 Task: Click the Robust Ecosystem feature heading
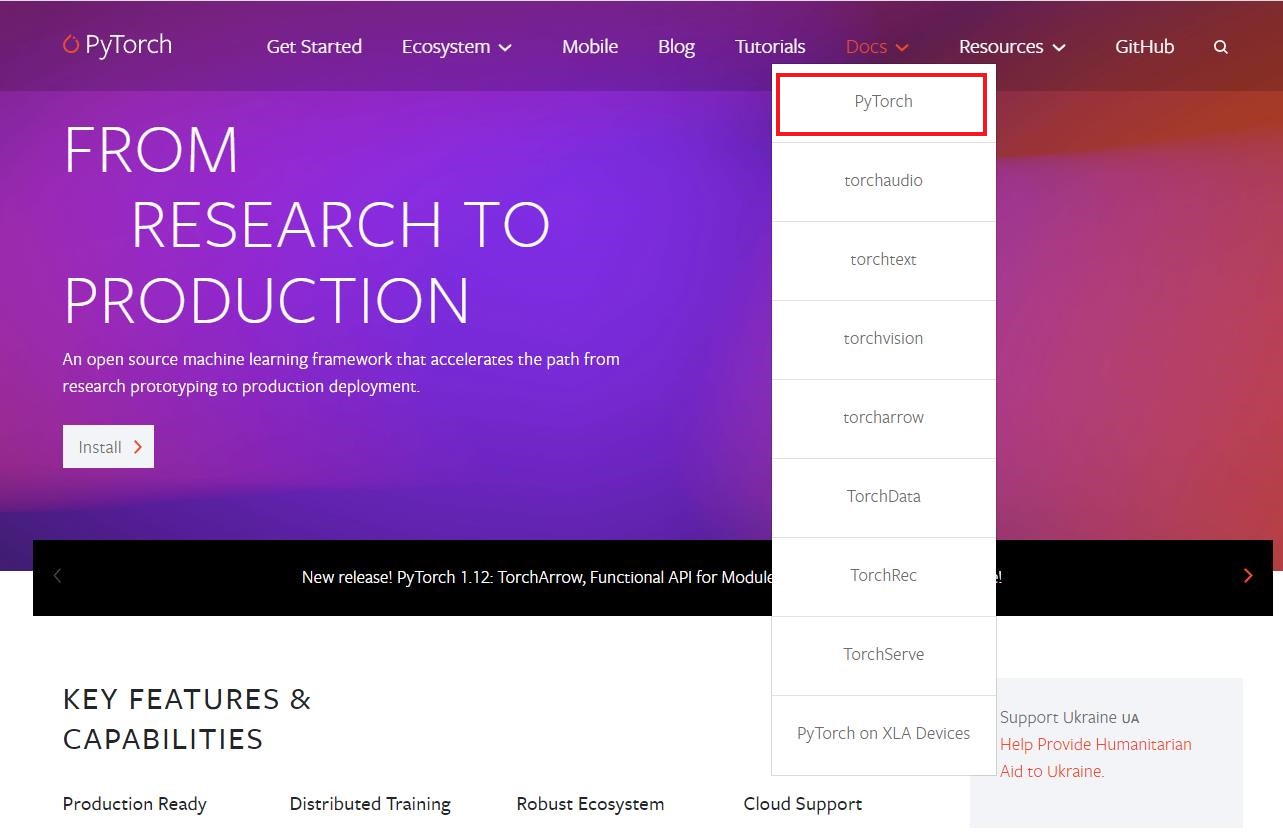590,804
